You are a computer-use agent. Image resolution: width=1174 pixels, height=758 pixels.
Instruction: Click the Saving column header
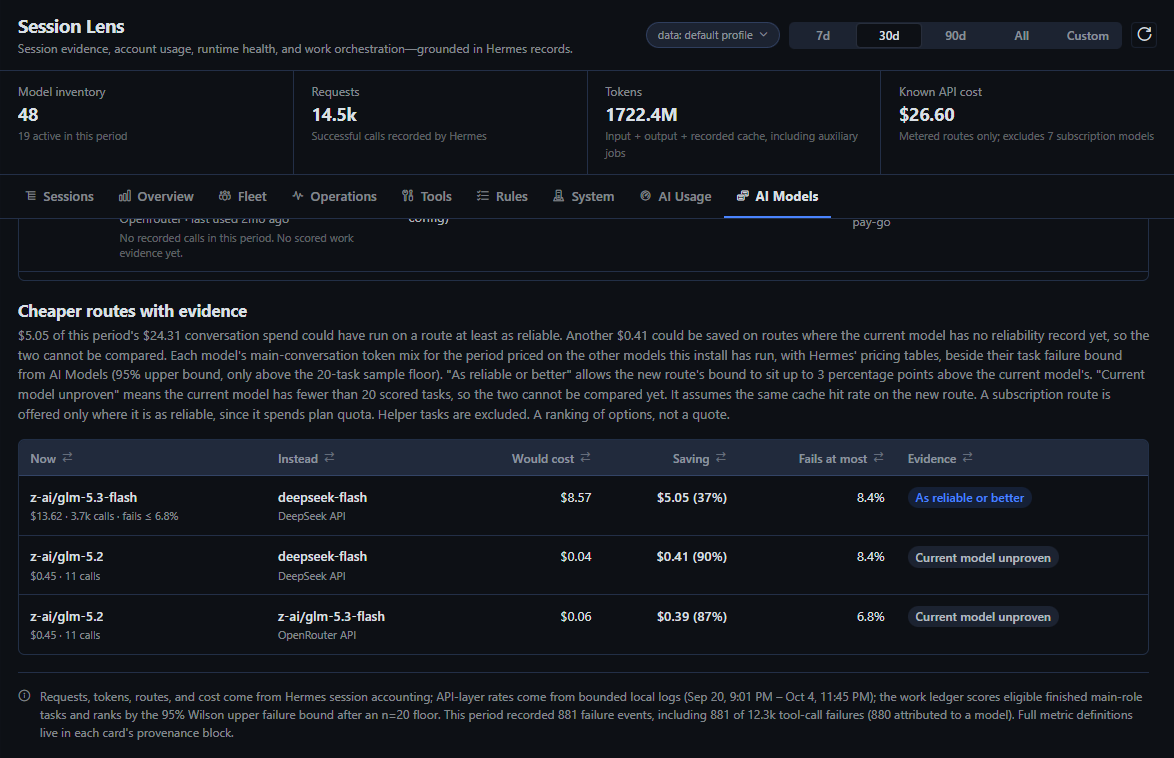[699, 458]
